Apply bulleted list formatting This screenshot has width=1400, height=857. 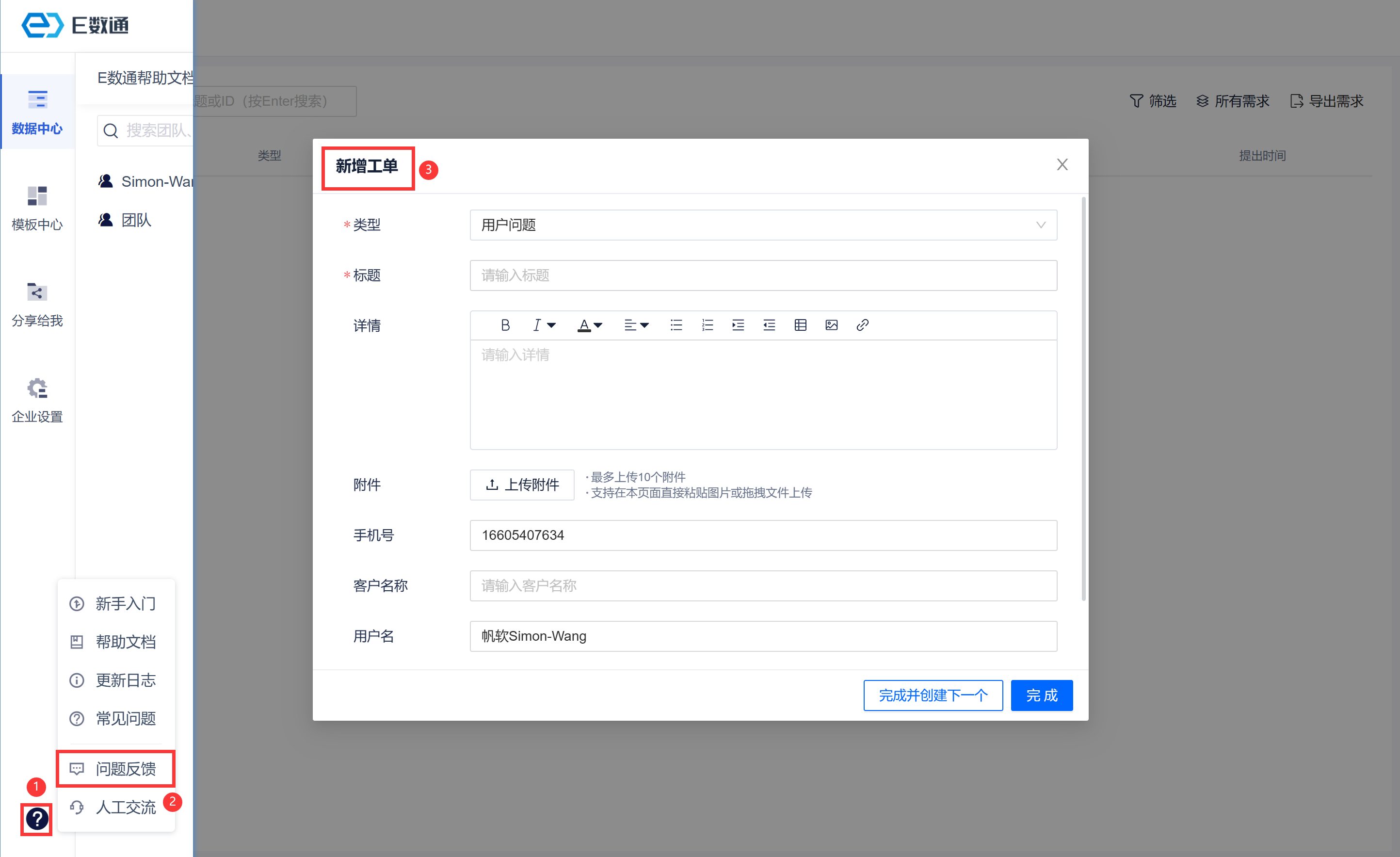[x=676, y=325]
